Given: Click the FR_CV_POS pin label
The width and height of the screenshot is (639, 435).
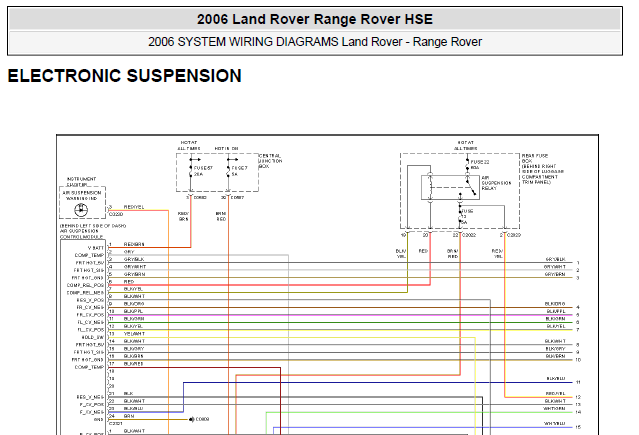Looking at the screenshot, I should point(90,315).
